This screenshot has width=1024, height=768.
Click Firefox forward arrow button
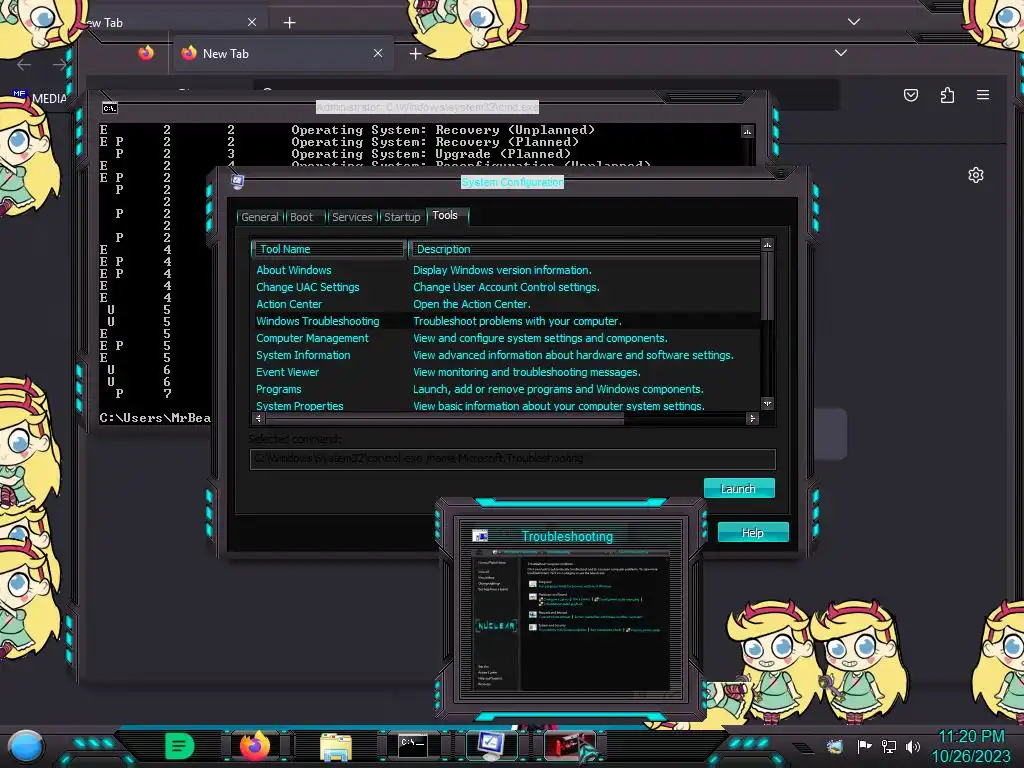click(x=60, y=64)
